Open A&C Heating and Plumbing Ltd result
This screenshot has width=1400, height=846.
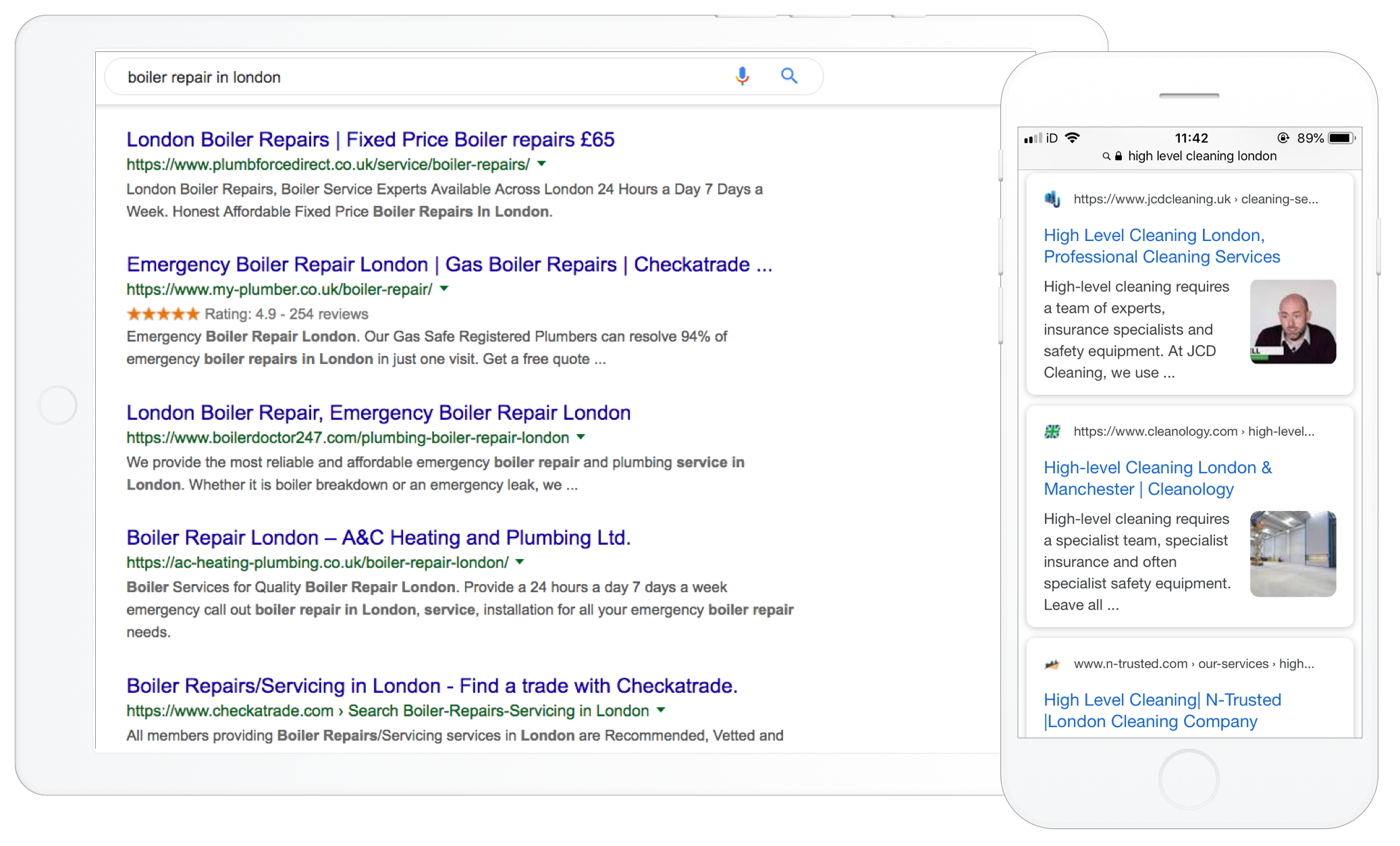[x=379, y=537]
